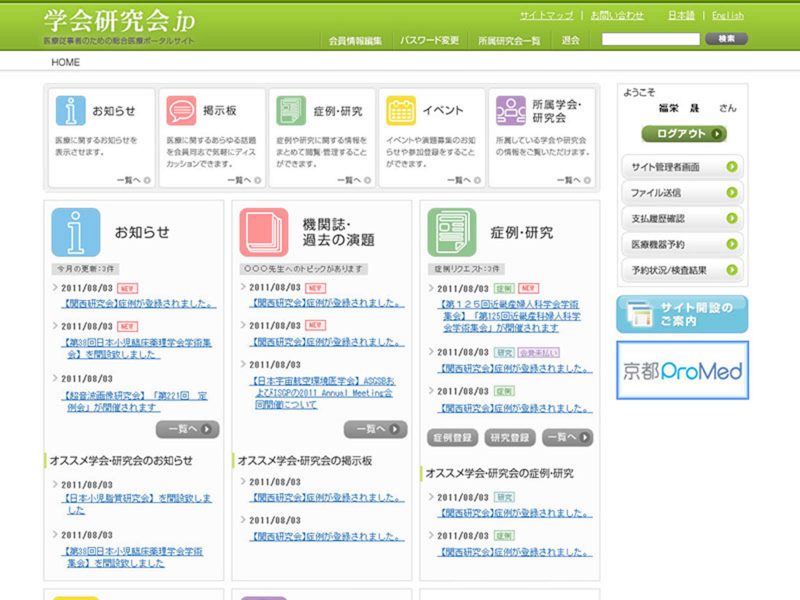
Task: Click the search input field in header
Action: tap(650, 39)
